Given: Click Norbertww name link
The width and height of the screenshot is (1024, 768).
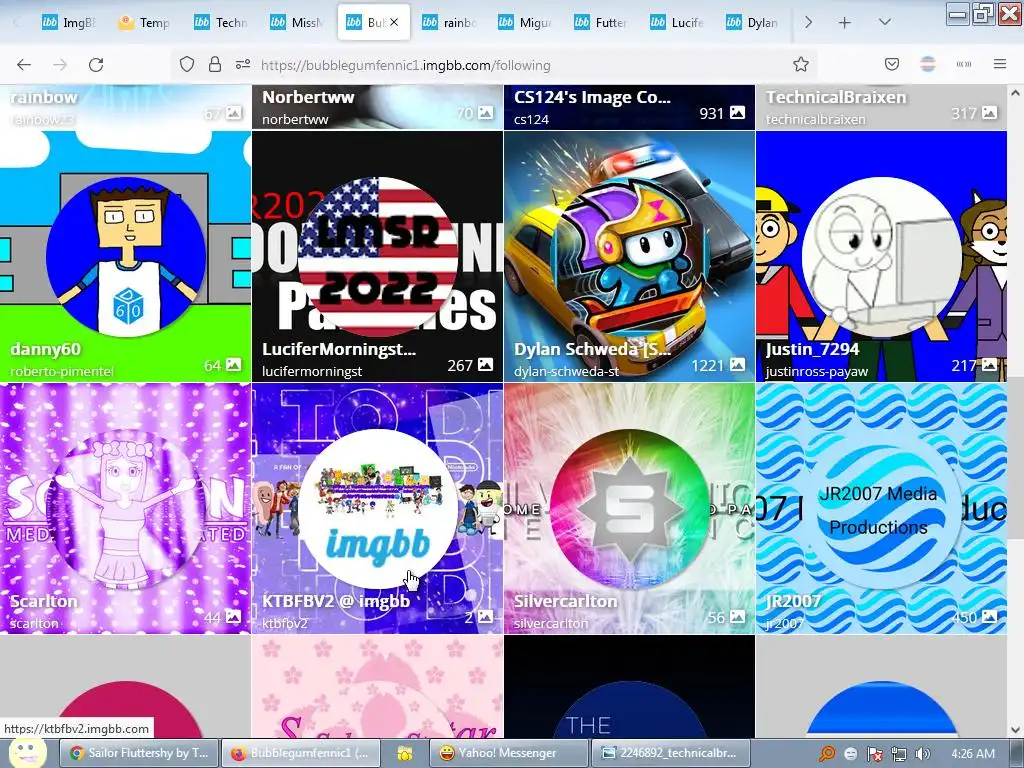Looking at the screenshot, I should point(308,97).
